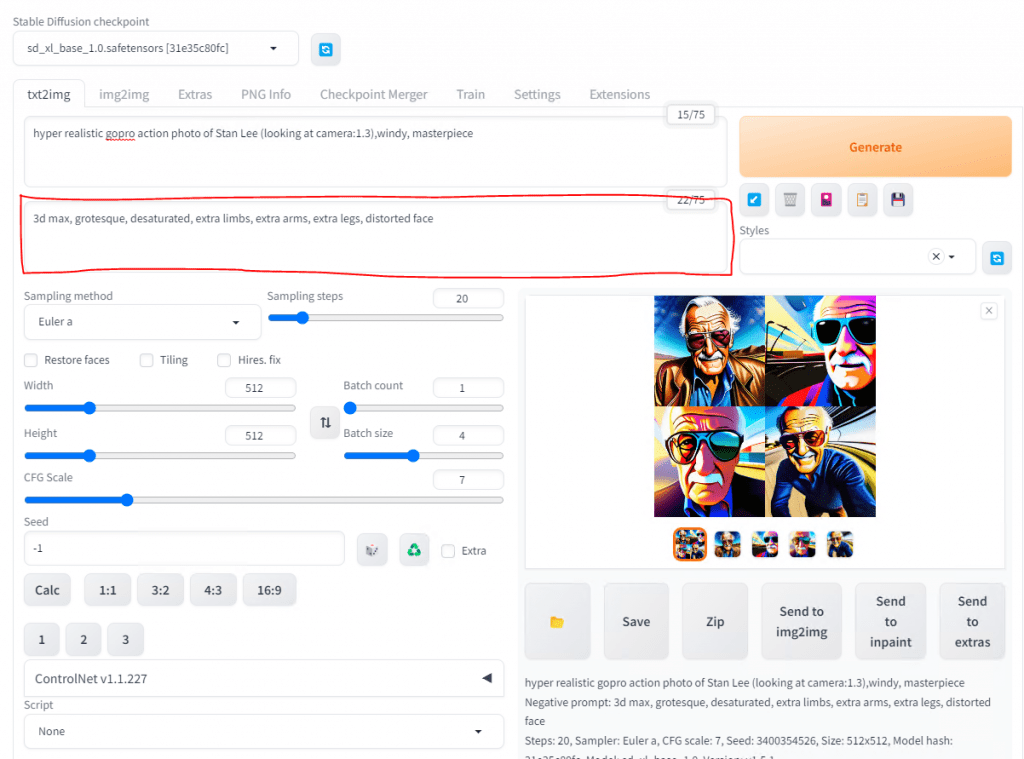
Task: Set aspect ratio to 4:3
Action: point(213,590)
